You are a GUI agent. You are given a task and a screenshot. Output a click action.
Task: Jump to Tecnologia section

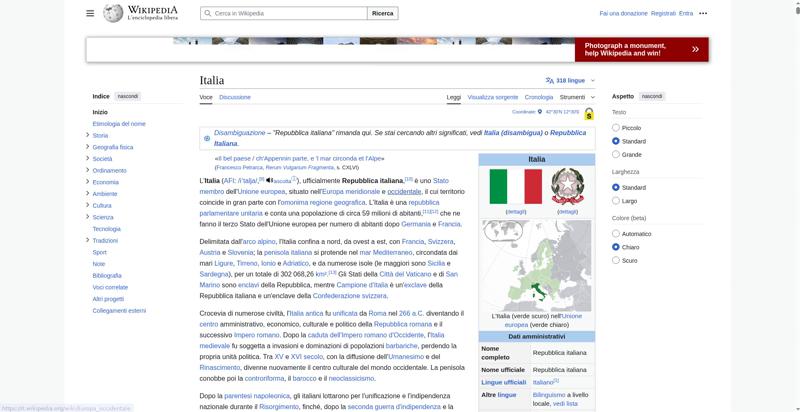pyautogui.click(x=107, y=229)
